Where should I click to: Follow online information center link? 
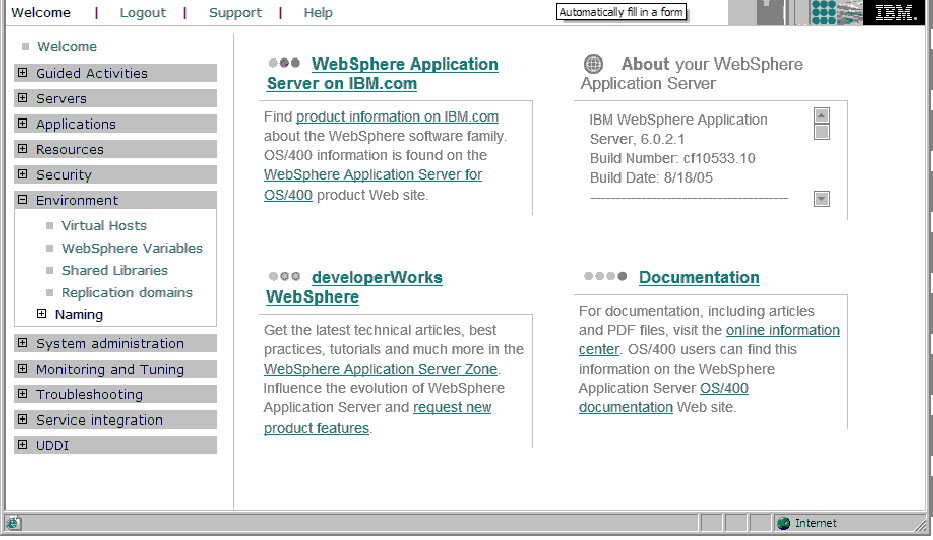click(x=709, y=340)
